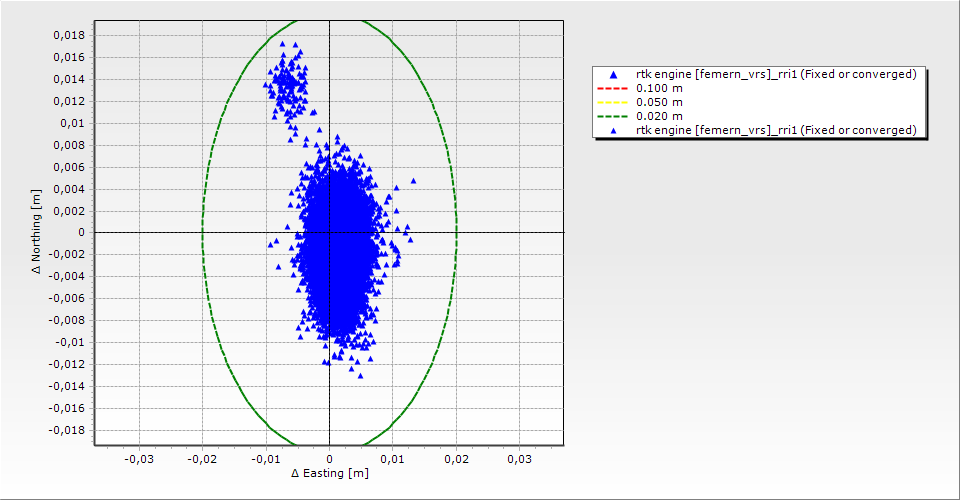Click the Δ Easting [m] axis title
Viewport: 960px width, 500px height.
tap(329, 473)
